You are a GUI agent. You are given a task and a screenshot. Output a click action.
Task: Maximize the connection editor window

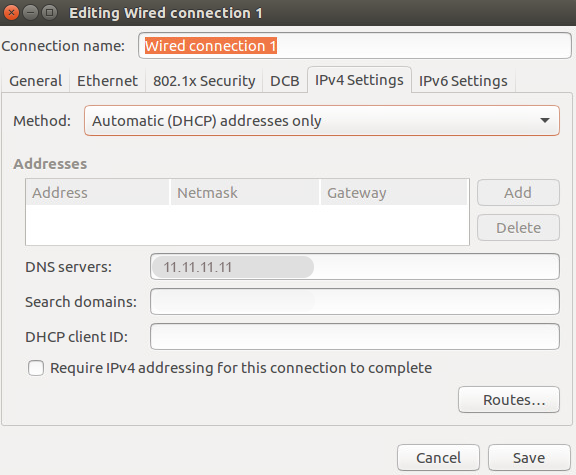point(50,13)
